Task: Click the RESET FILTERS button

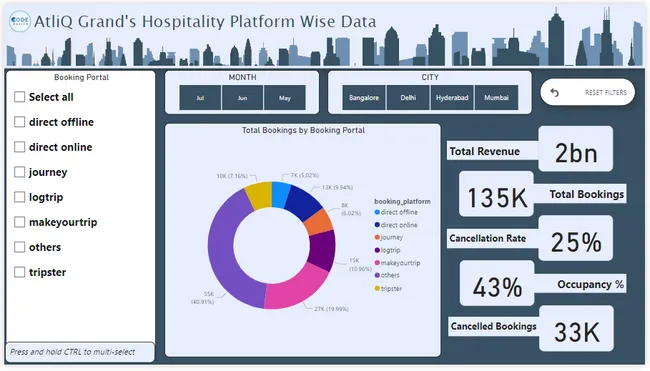Action: click(x=588, y=92)
